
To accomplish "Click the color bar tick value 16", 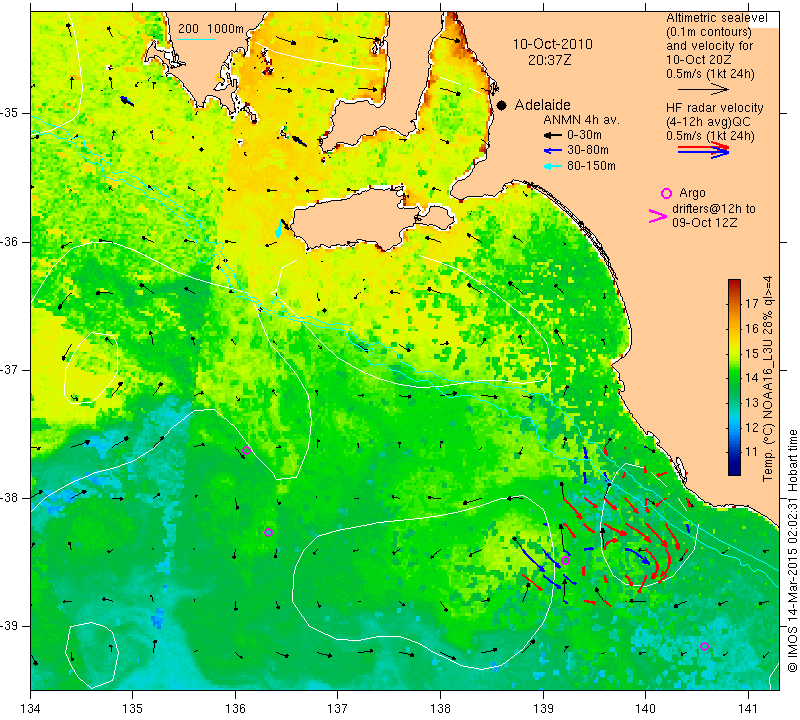I will point(752,328).
